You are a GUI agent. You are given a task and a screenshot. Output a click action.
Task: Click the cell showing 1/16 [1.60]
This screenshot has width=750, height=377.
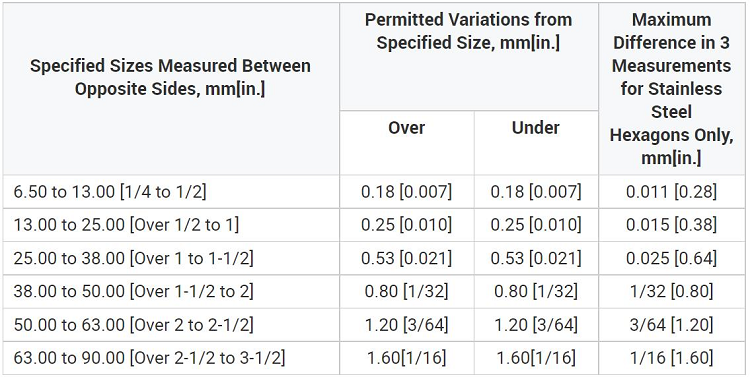pyautogui.click(x=671, y=358)
